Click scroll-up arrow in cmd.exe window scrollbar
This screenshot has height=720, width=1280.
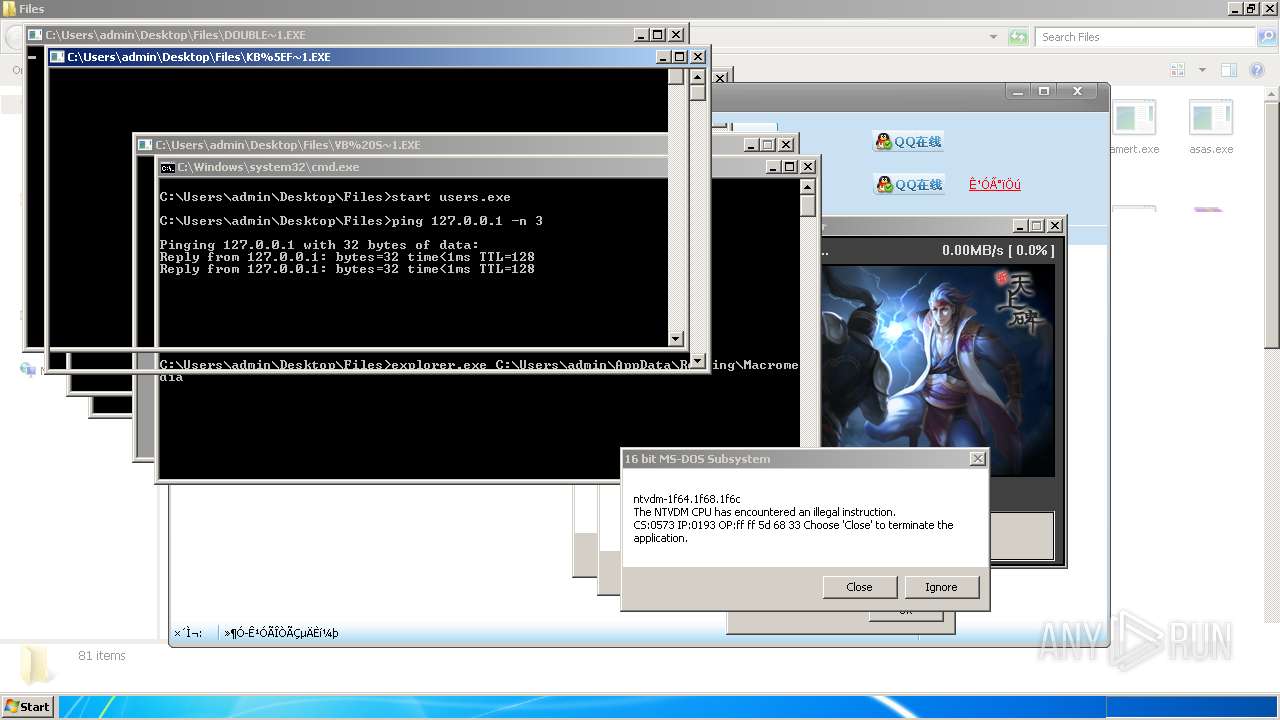tap(808, 187)
